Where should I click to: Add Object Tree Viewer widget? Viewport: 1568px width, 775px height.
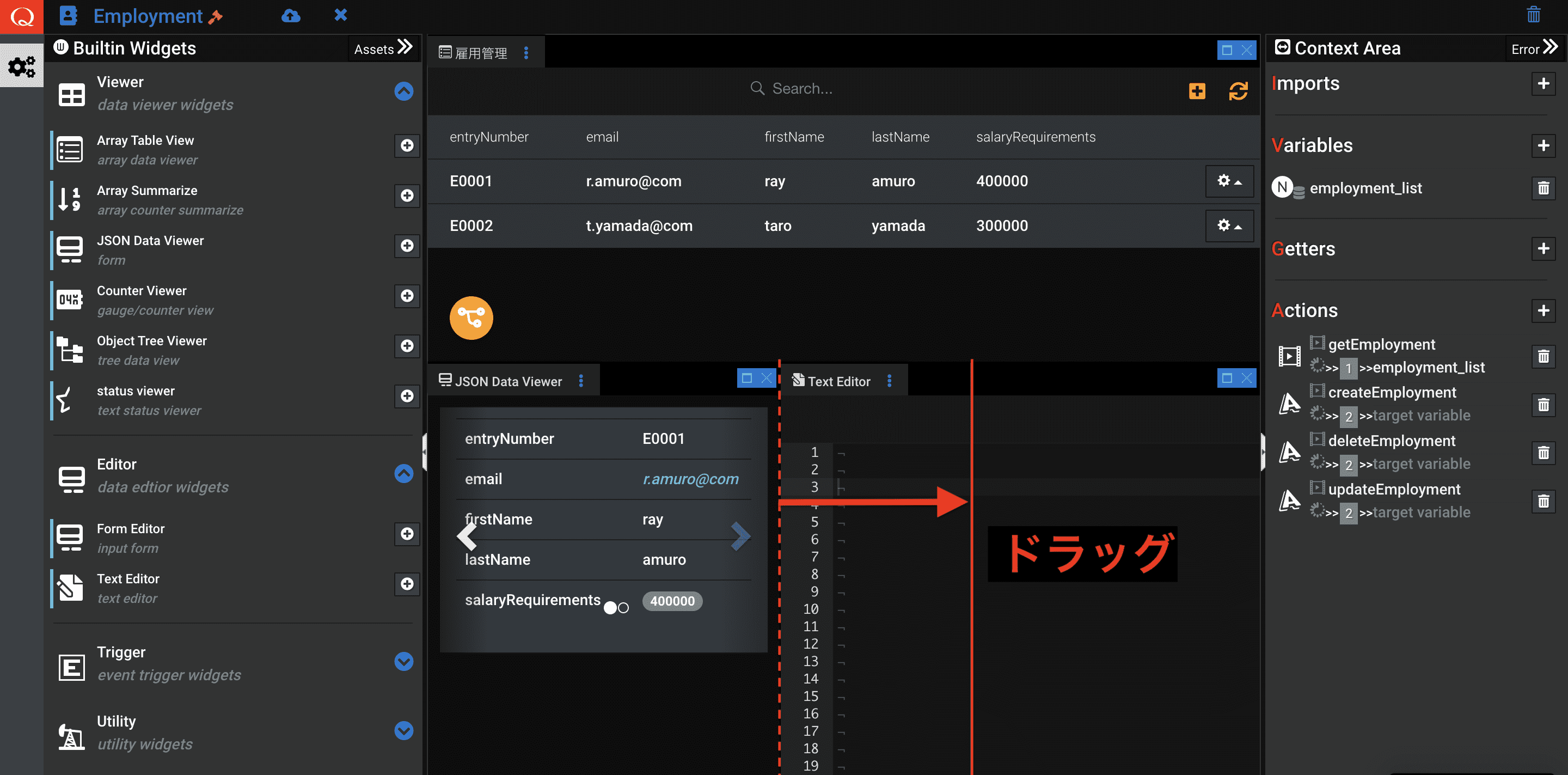[x=407, y=346]
